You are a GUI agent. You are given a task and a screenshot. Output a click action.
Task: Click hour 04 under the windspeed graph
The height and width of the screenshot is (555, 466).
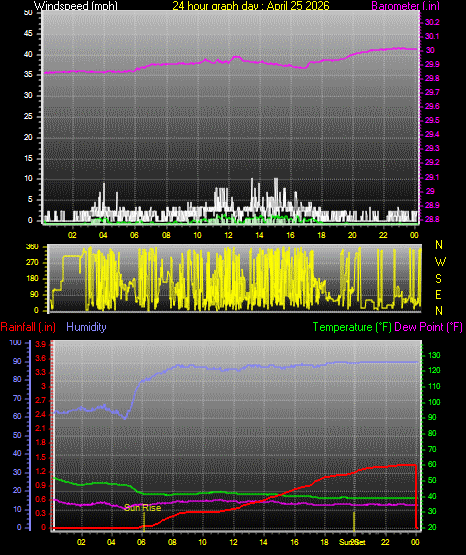(x=103, y=235)
